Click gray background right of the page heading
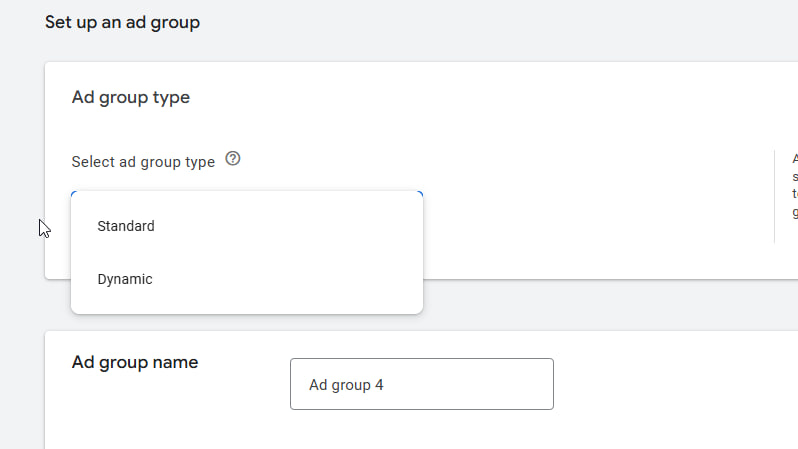Image resolution: width=798 pixels, height=449 pixels. (500, 22)
